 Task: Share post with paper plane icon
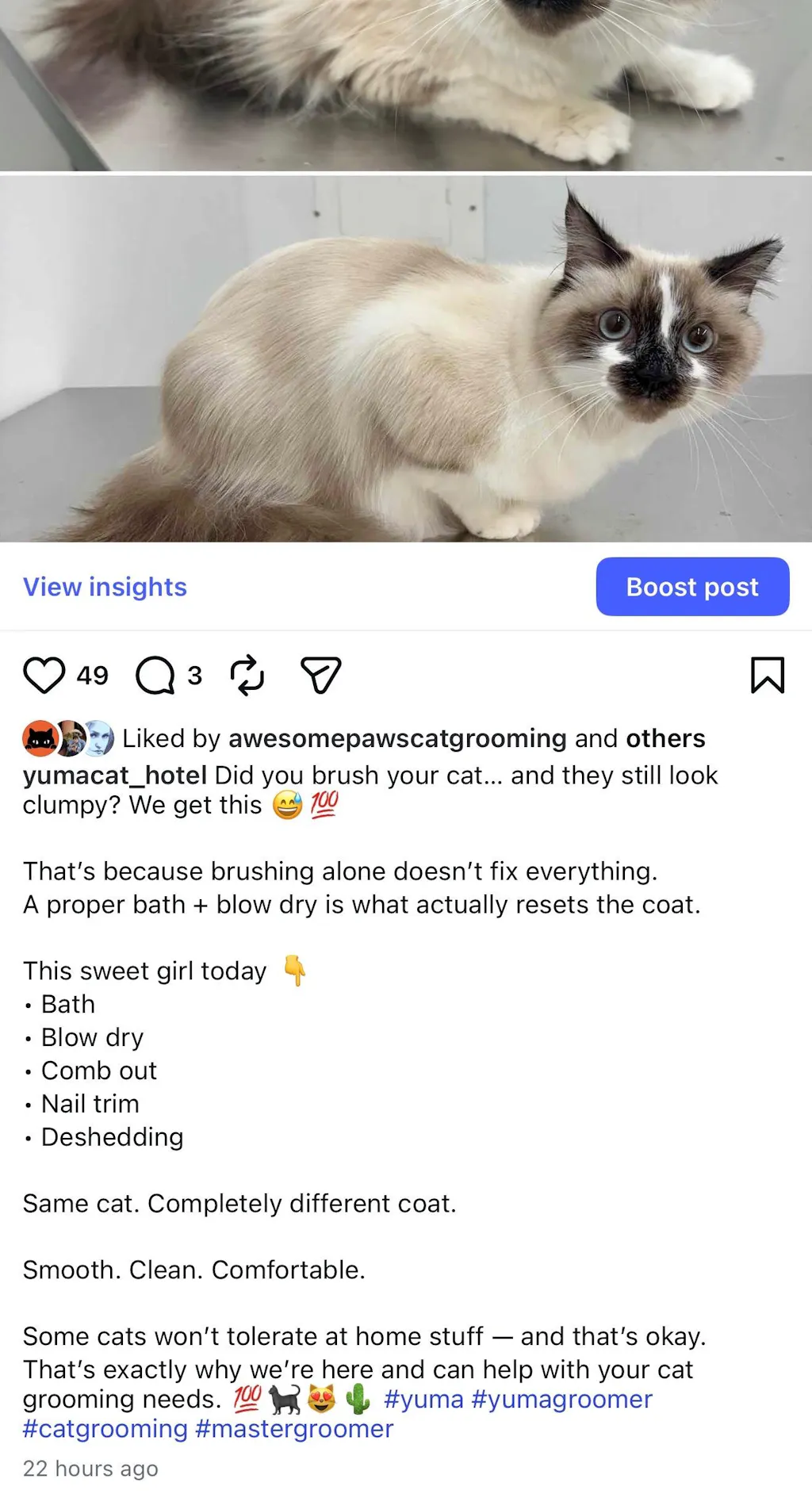321,676
